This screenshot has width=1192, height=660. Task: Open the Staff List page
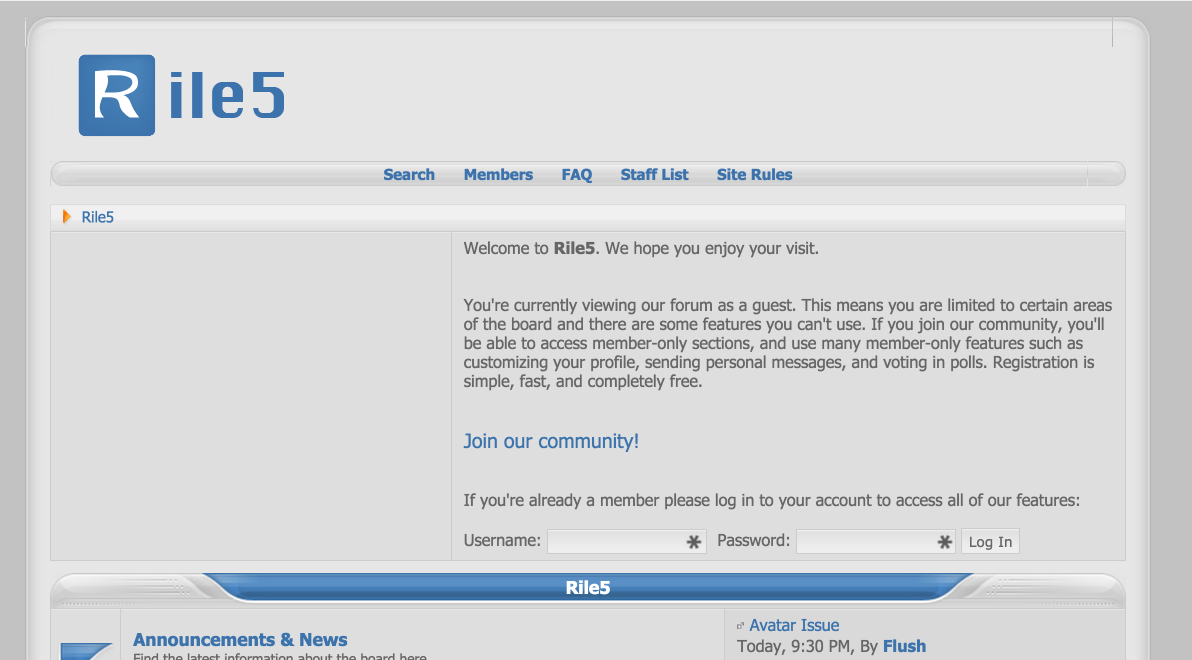[x=654, y=174]
